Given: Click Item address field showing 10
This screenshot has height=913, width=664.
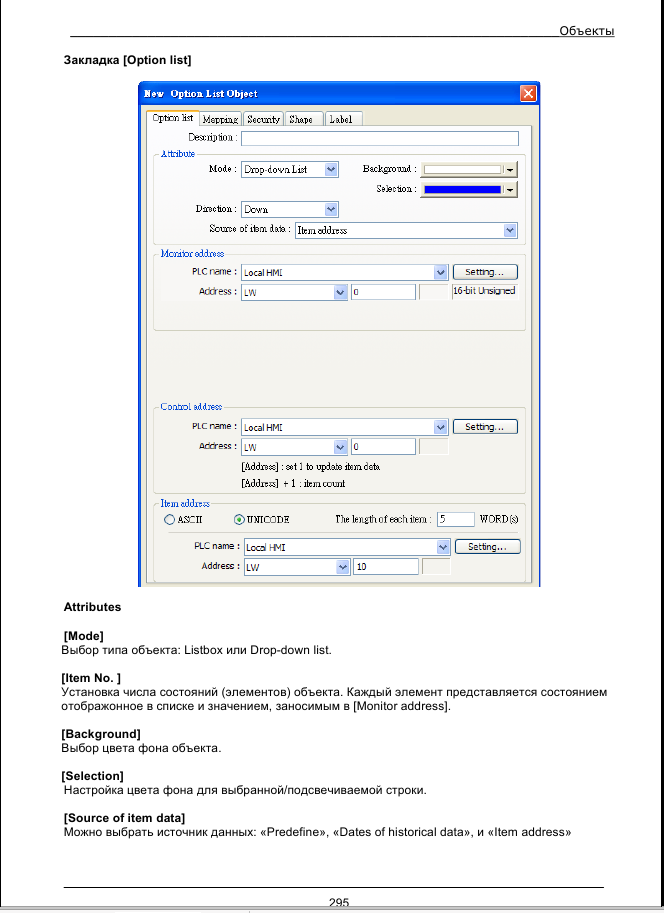Looking at the screenshot, I should tap(386, 567).
